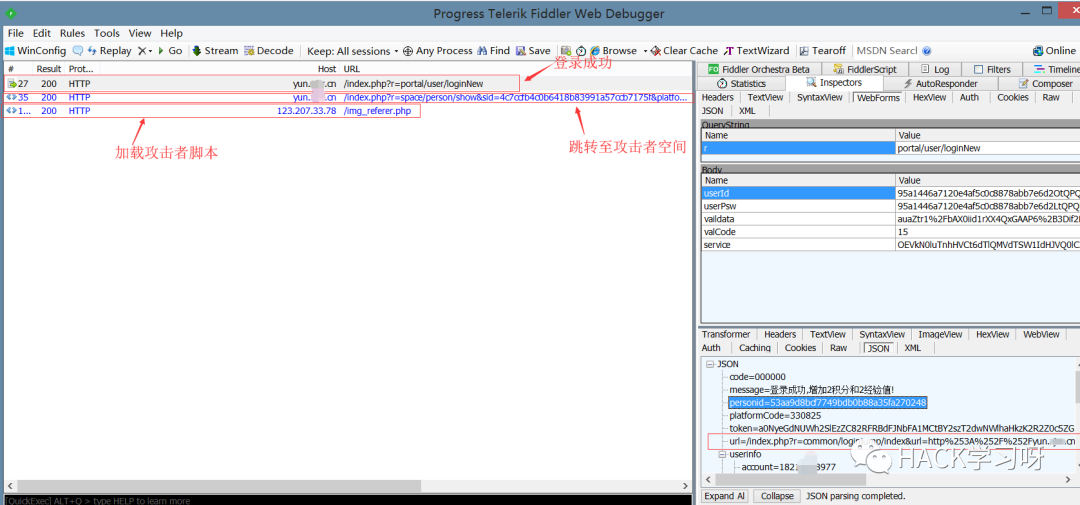
Task: Open the AutoResponder tab
Action: 939,83
